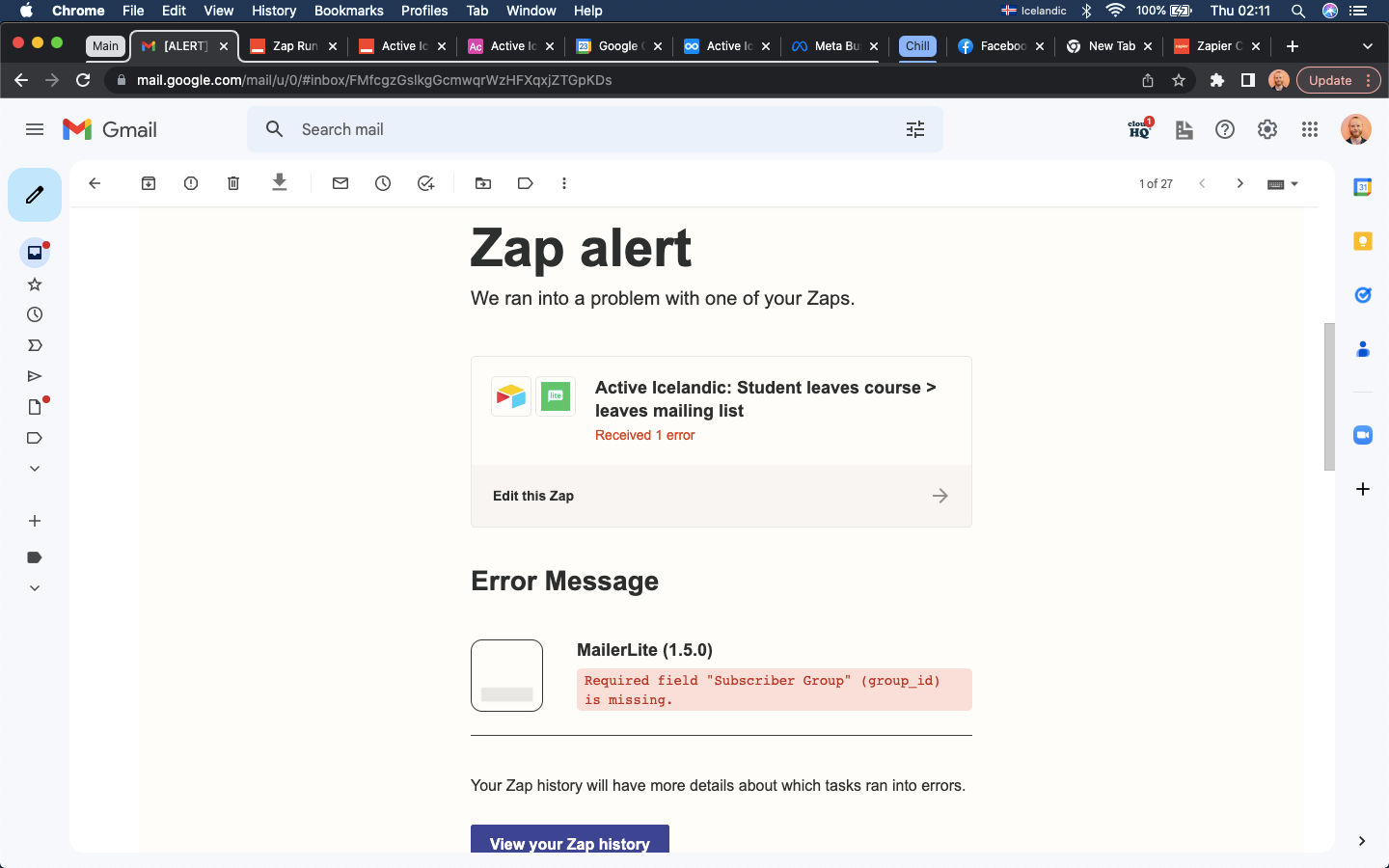Open Categories label icon in sidebar
The width and height of the screenshot is (1389, 868).
click(x=35, y=438)
